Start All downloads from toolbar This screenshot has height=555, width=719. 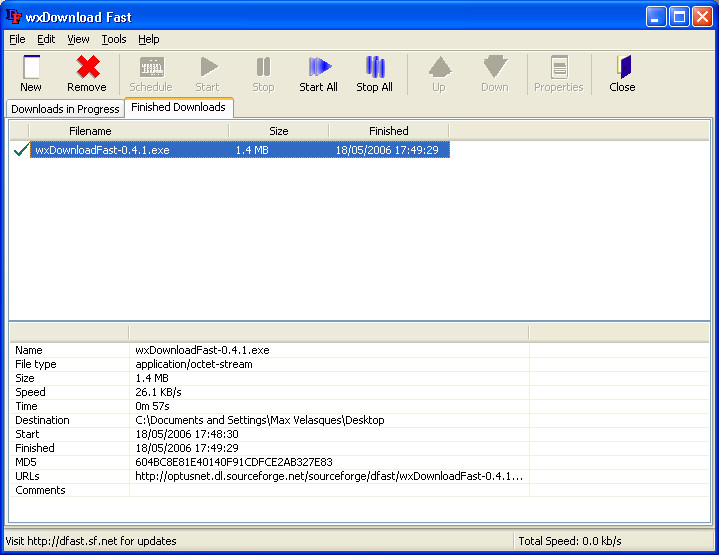[x=320, y=67]
